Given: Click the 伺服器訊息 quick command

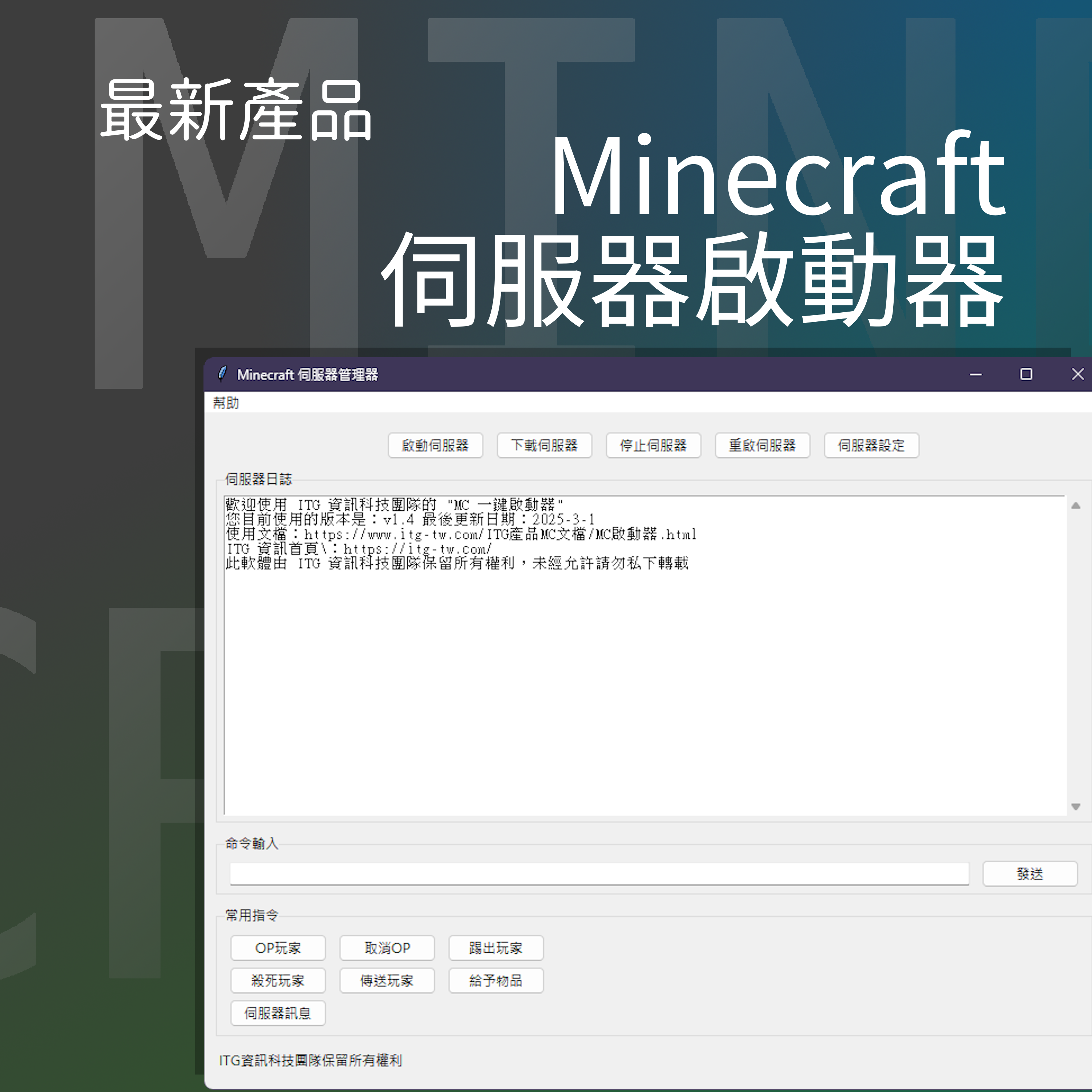Looking at the screenshot, I should (x=278, y=1013).
